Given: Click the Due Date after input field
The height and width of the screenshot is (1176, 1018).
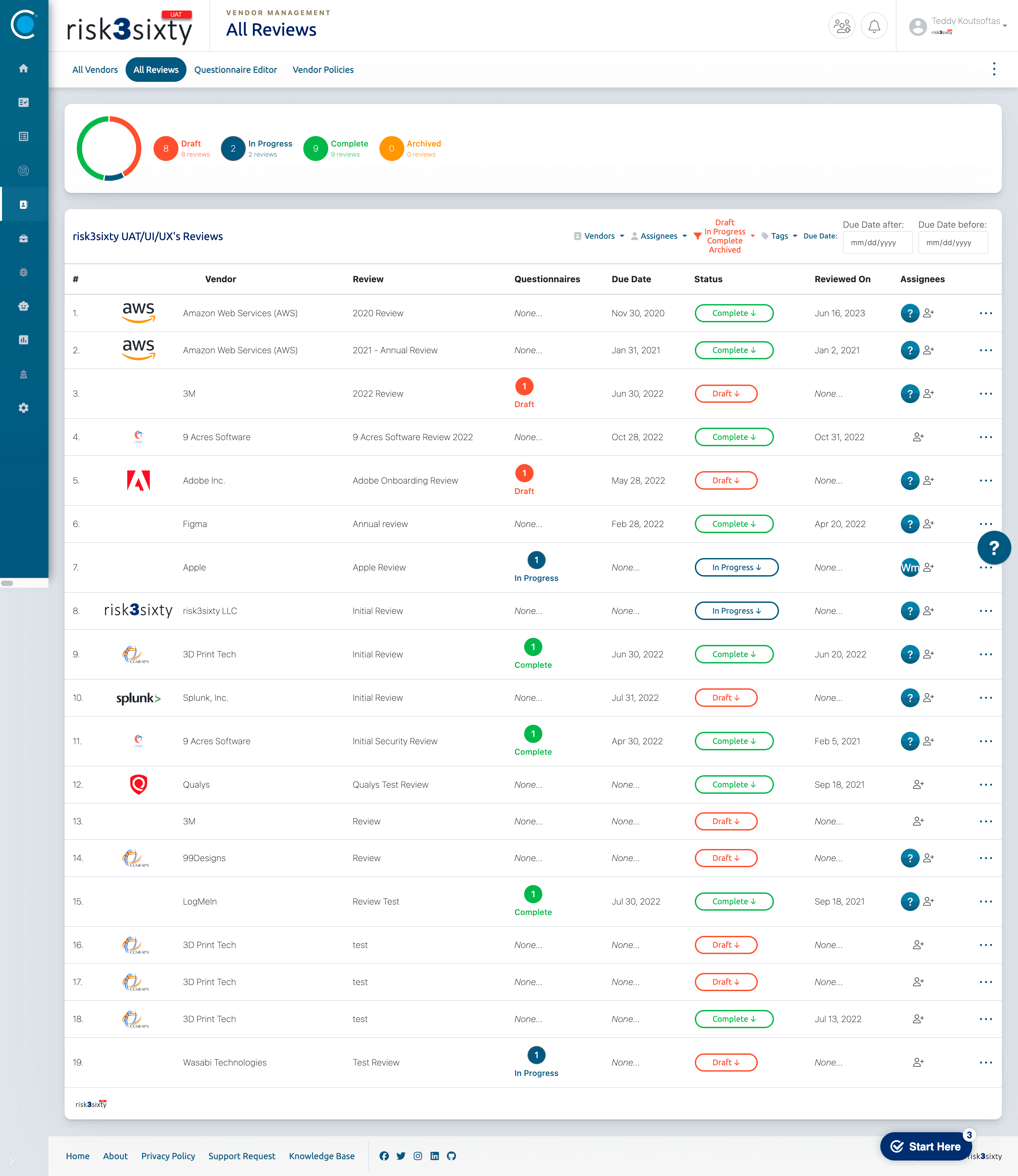Looking at the screenshot, I should pyautogui.click(x=877, y=243).
